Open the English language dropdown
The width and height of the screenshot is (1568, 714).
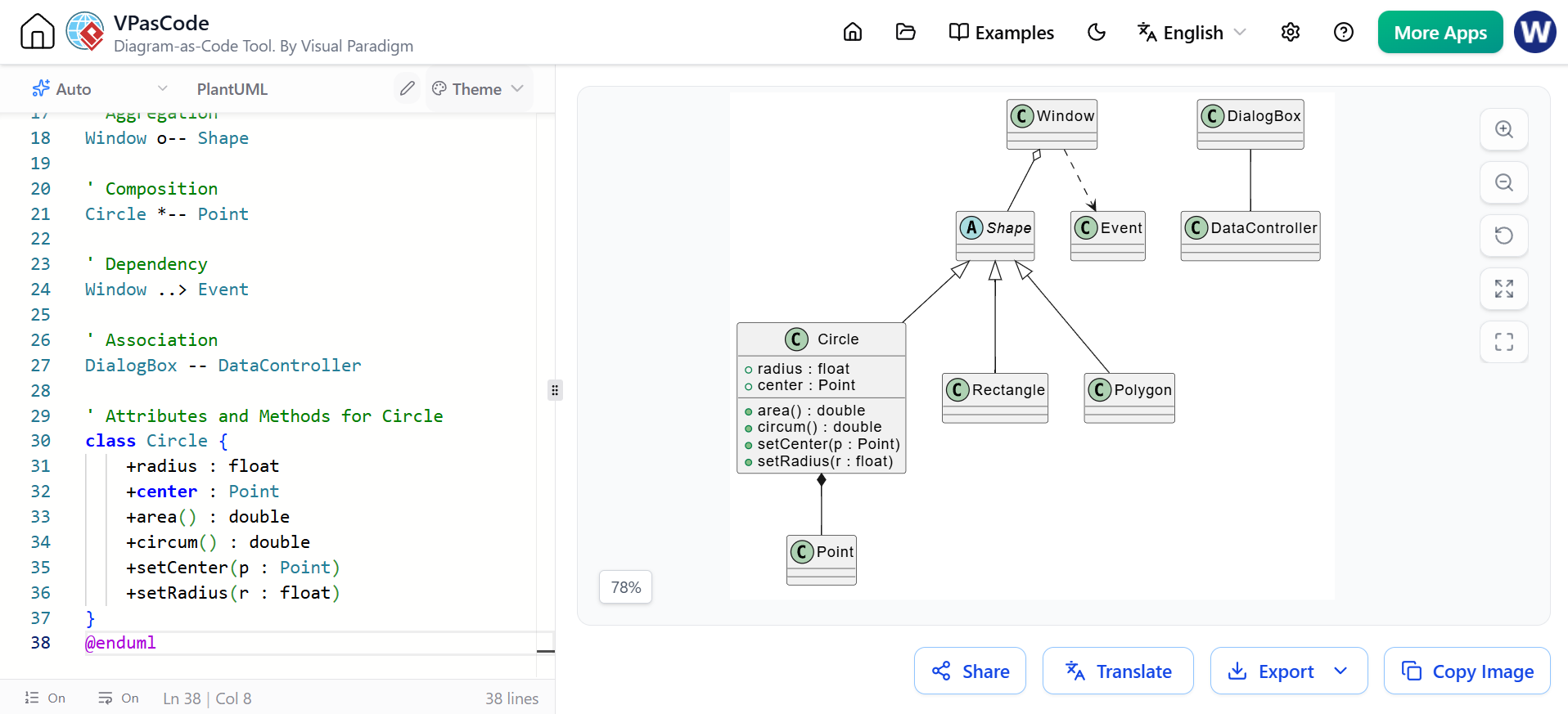(1192, 33)
